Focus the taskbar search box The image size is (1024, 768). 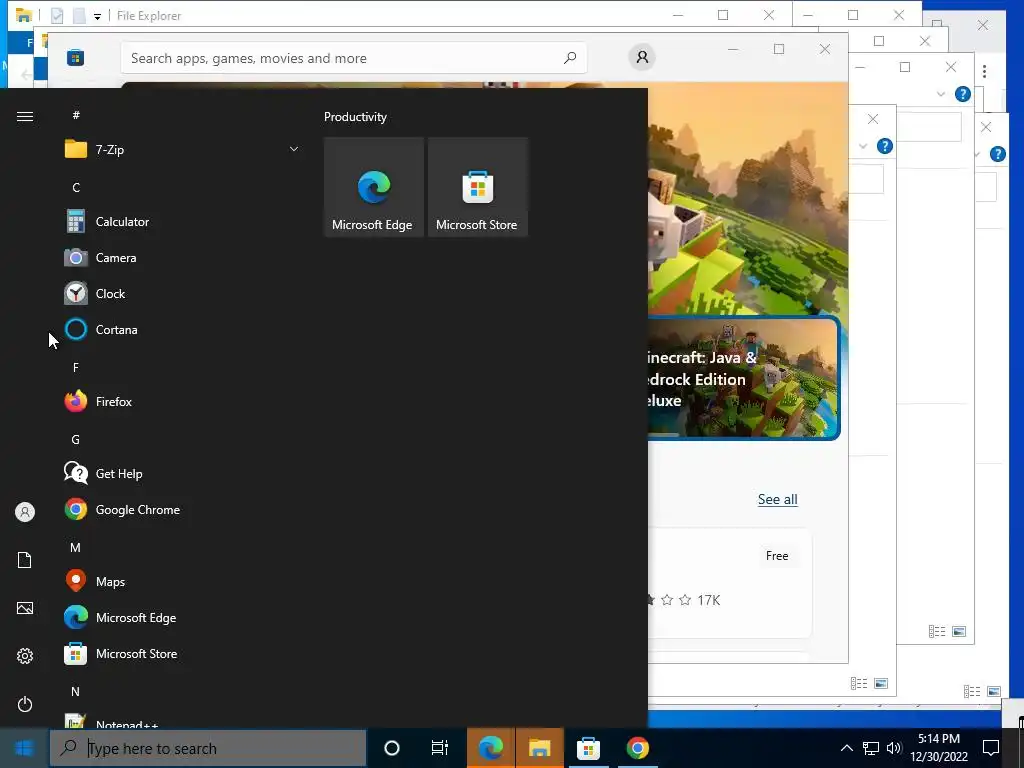[x=208, y=748]
